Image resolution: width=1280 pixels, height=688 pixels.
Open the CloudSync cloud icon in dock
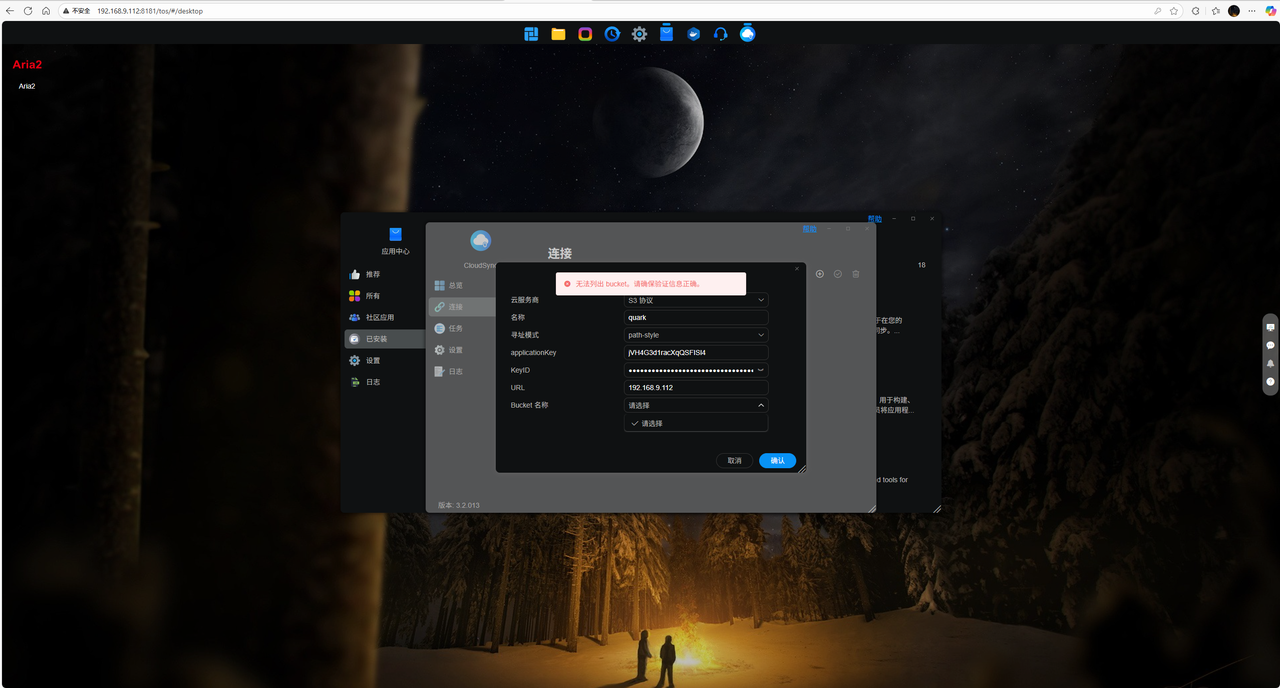(747, 33)
